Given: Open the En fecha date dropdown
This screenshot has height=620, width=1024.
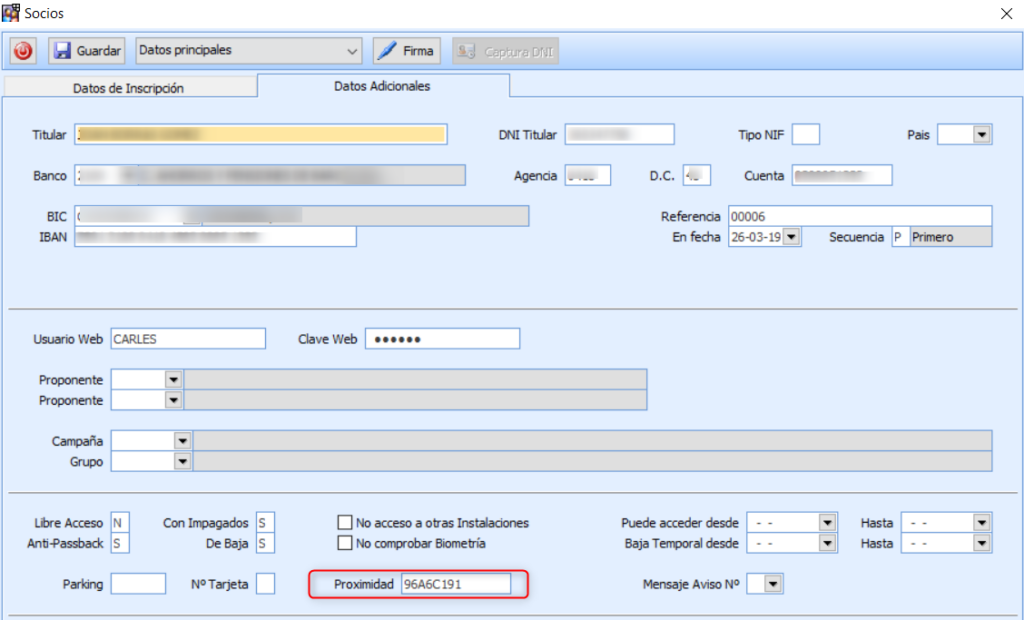Looking at the screenshot, I should 791,237.
